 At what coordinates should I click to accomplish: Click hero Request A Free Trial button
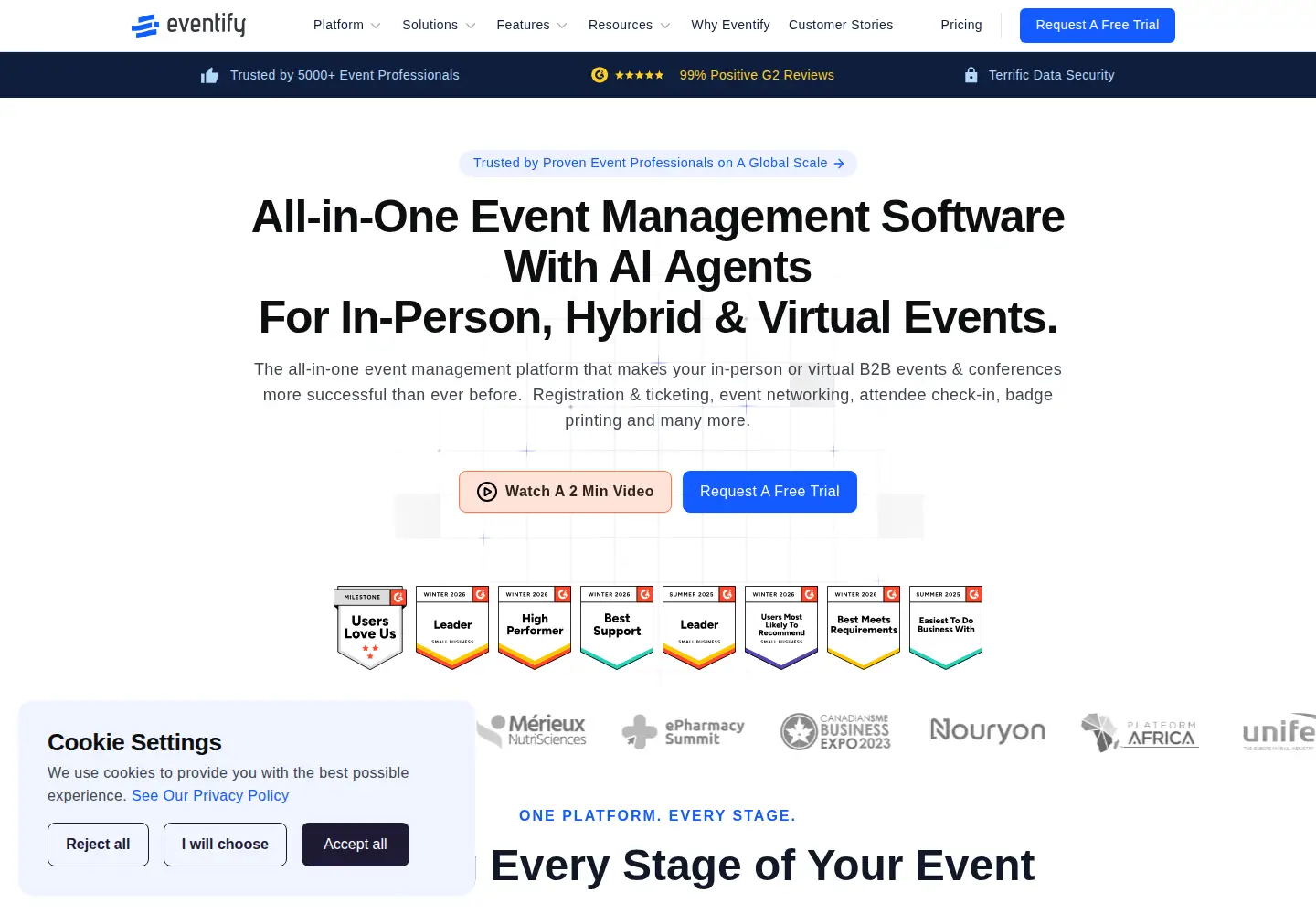coord(769,492)
